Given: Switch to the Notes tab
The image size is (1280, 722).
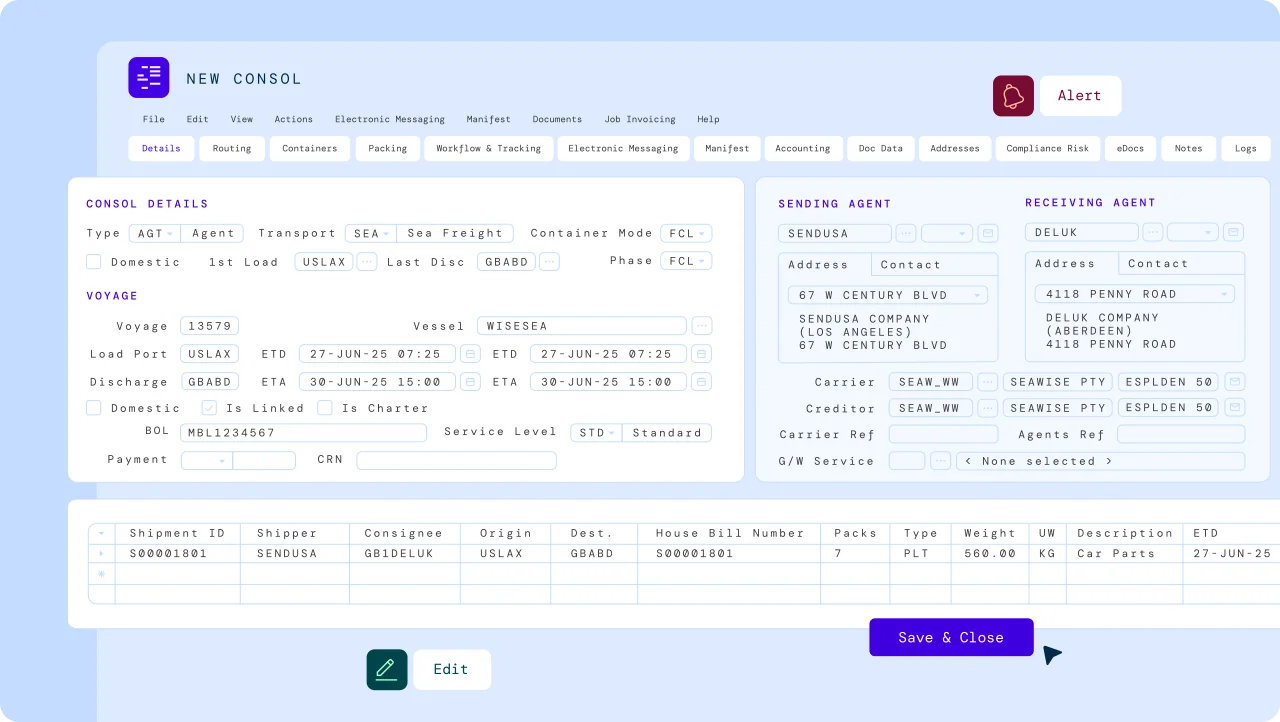Looking at the screenshot, I should [1189, 148].
